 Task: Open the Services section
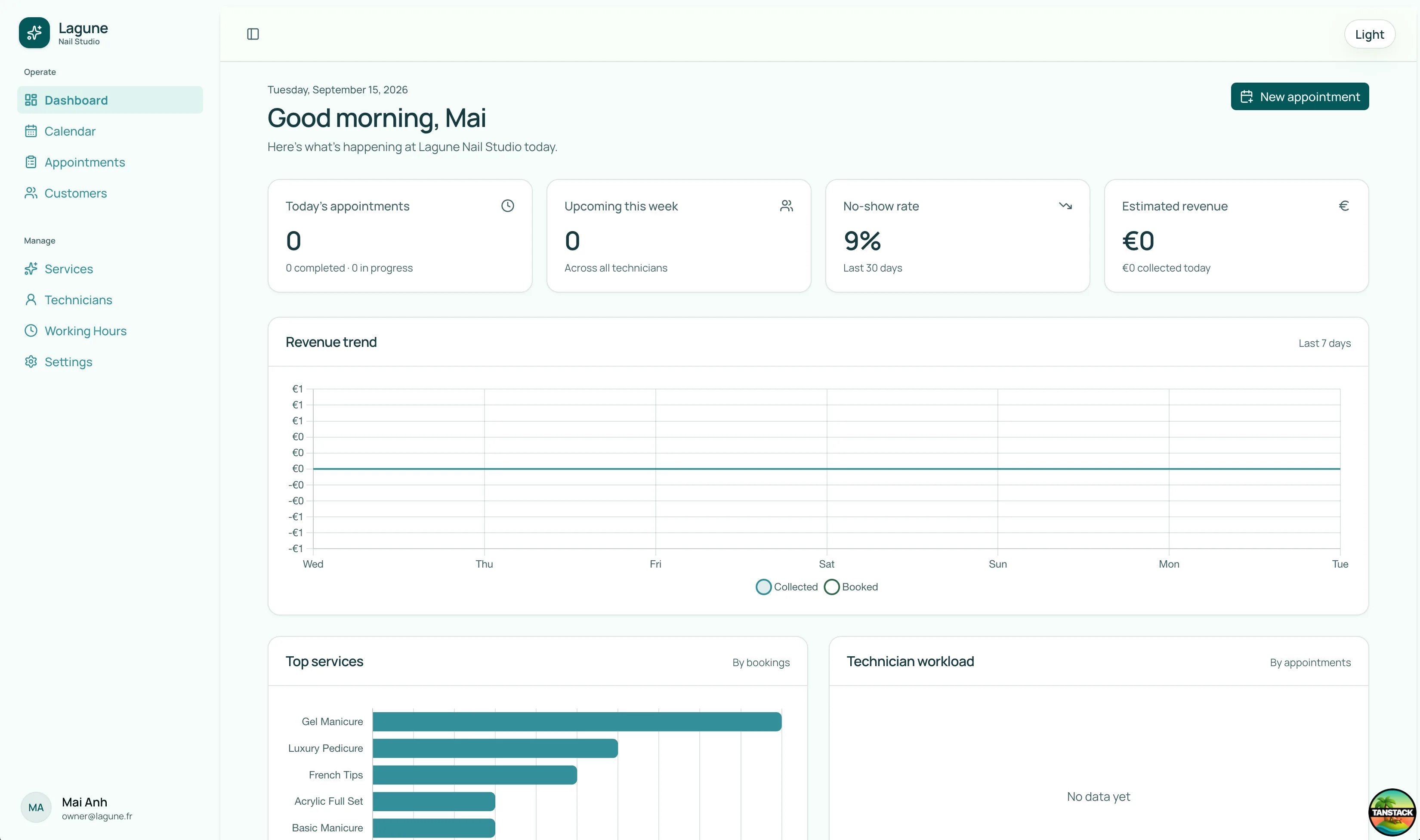click(110, 269)
